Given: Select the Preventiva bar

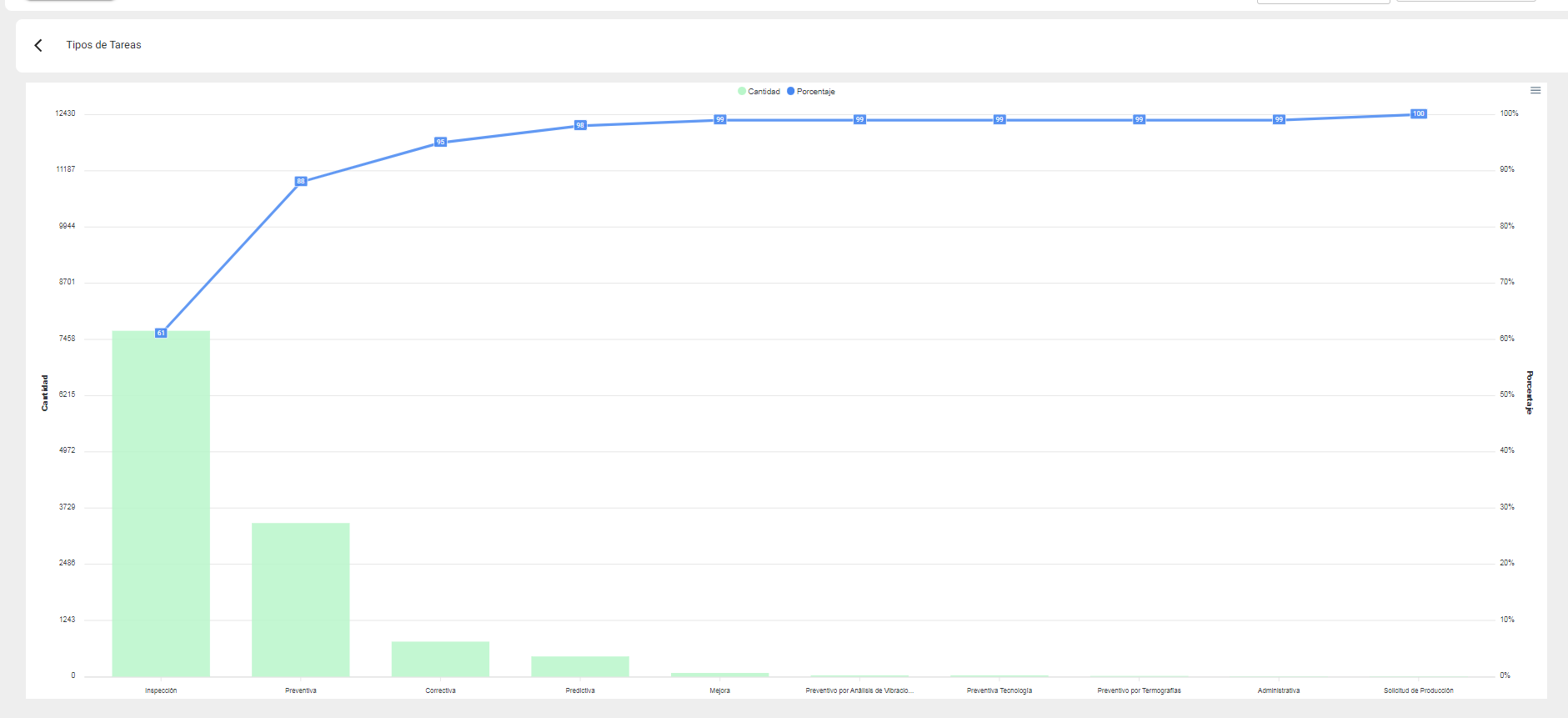Looking at the screenshot, I should click(300, 599).
